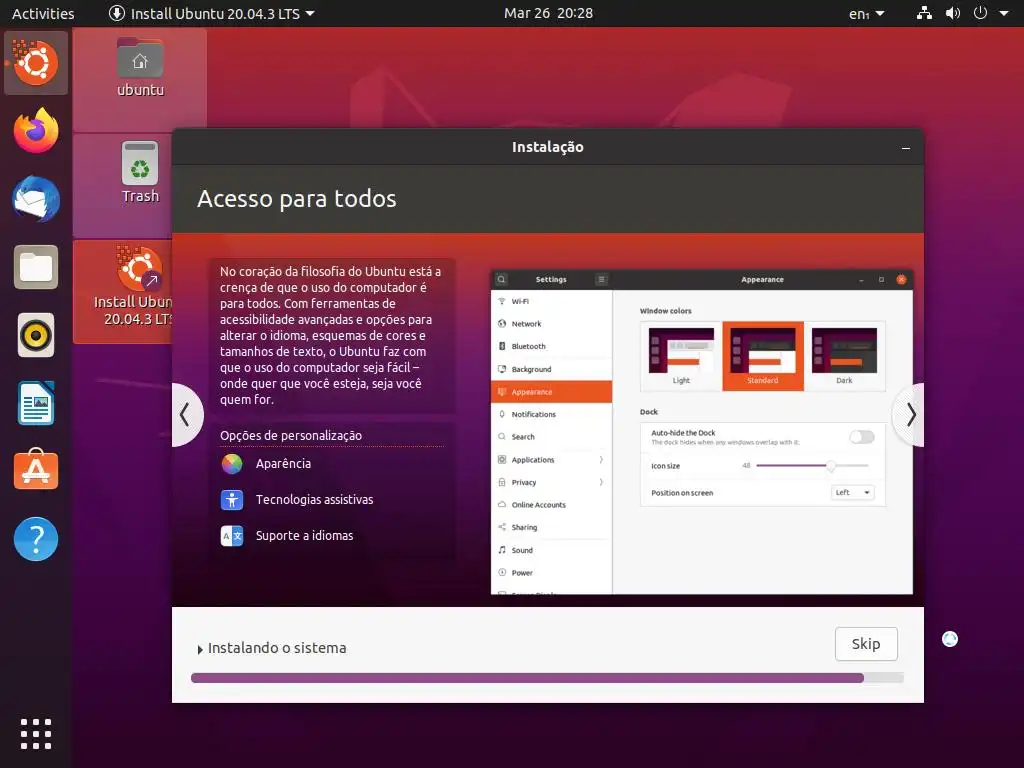This screenshot has width=1024, height=768.
Task: Select Power in Settings sidebar image
Action: tap(551, 573)
